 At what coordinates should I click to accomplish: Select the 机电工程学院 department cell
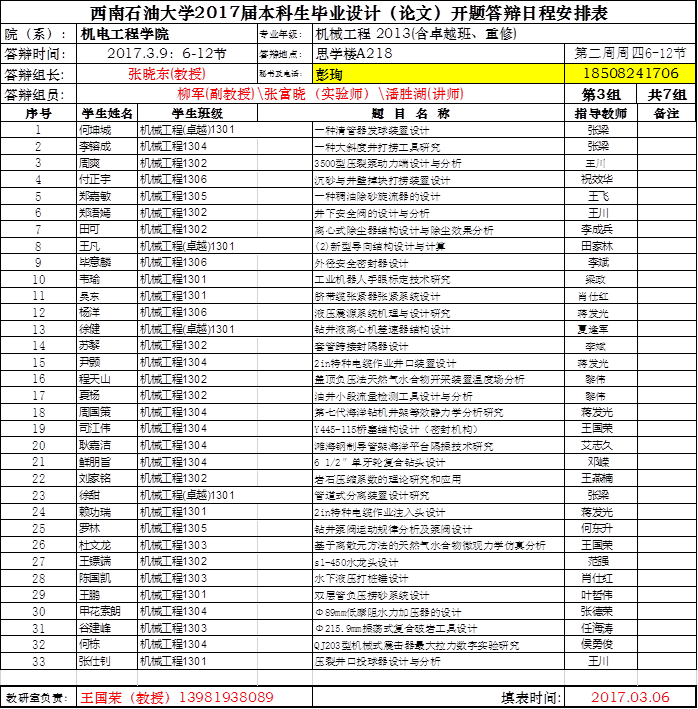tap(166, 33)
